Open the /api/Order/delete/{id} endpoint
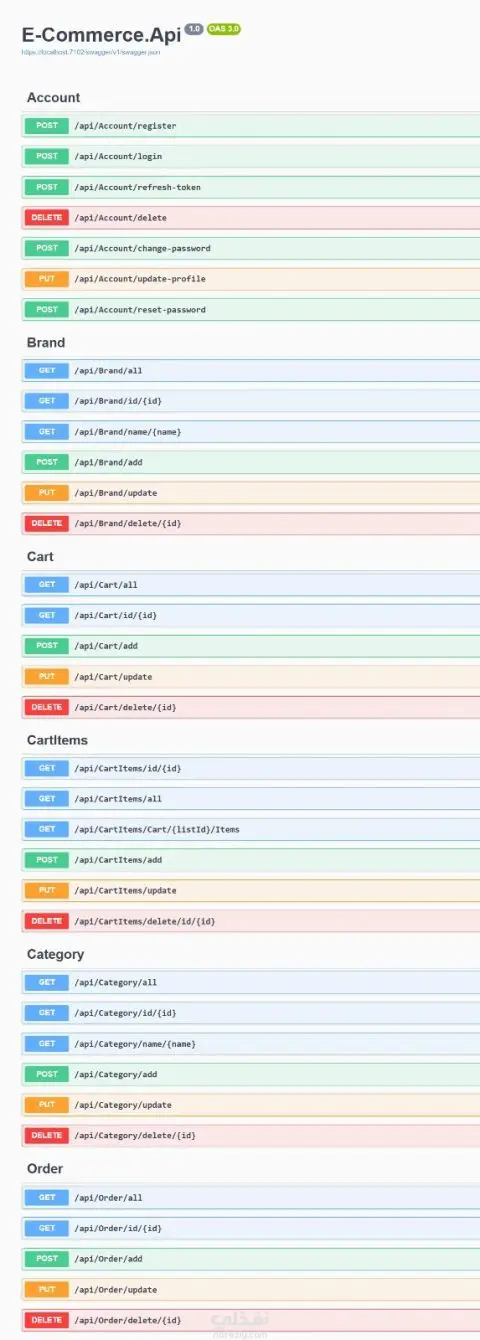 [251, 1320]
